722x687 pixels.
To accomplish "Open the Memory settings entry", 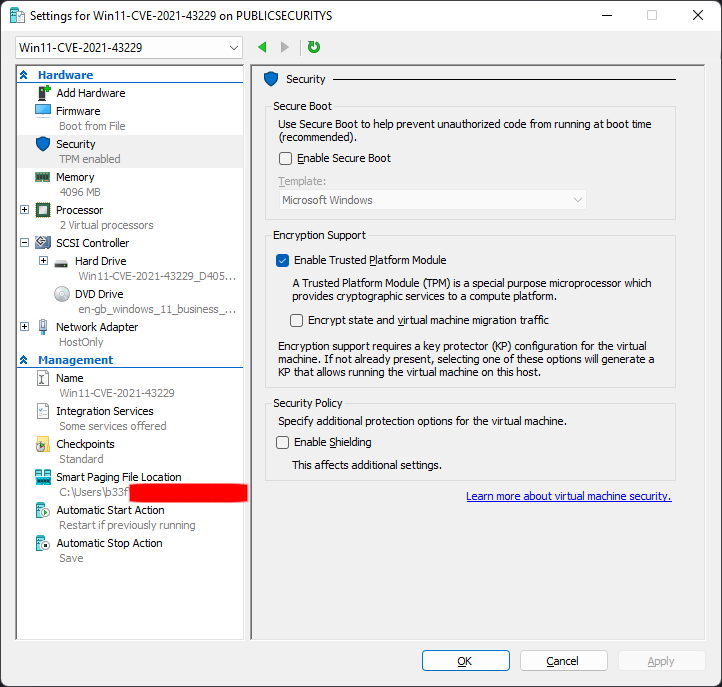I will pos(75,177).
